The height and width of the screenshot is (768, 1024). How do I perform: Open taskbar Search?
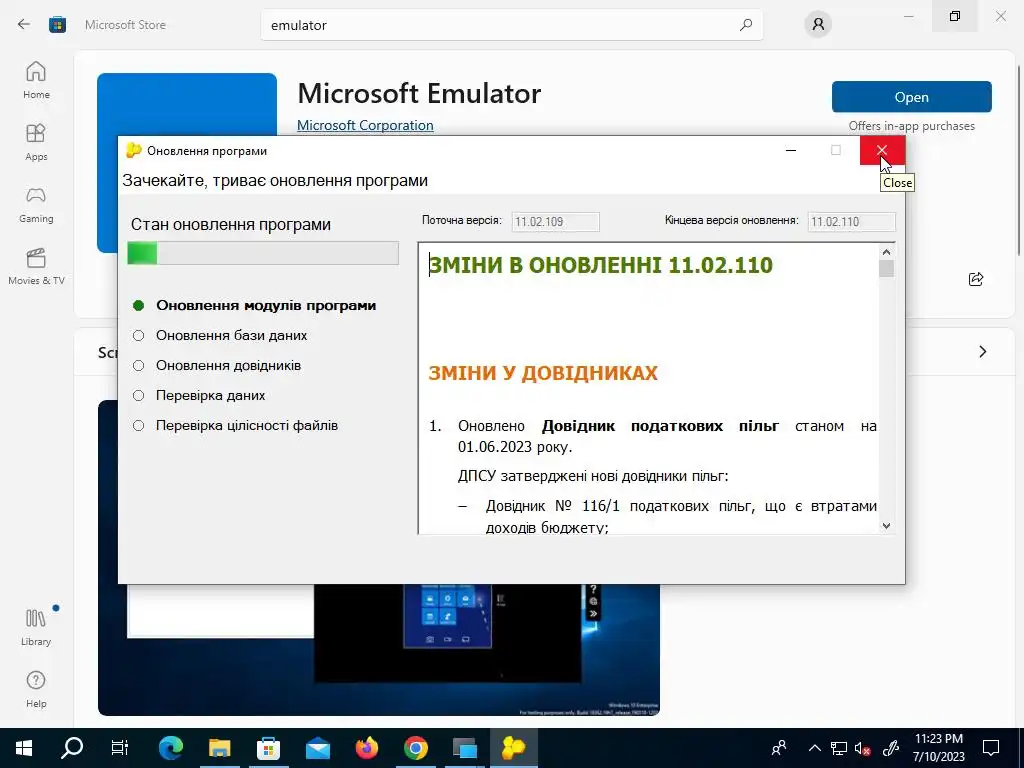coord(72,748)
